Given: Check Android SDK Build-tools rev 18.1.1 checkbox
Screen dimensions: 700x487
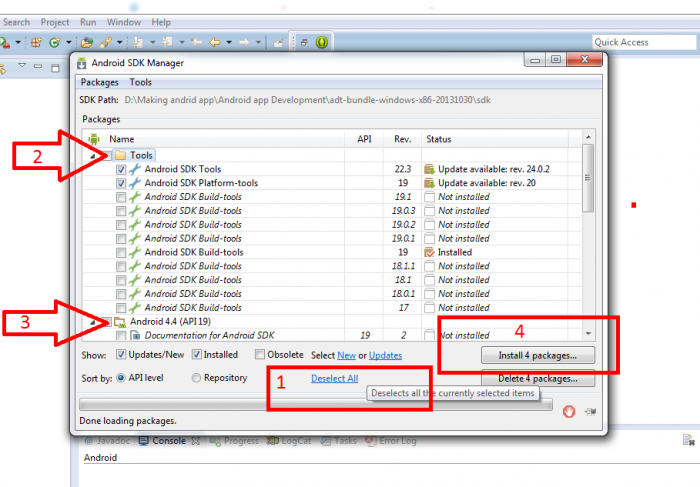Looking at the screenshot, I should [x=121, y=266].
